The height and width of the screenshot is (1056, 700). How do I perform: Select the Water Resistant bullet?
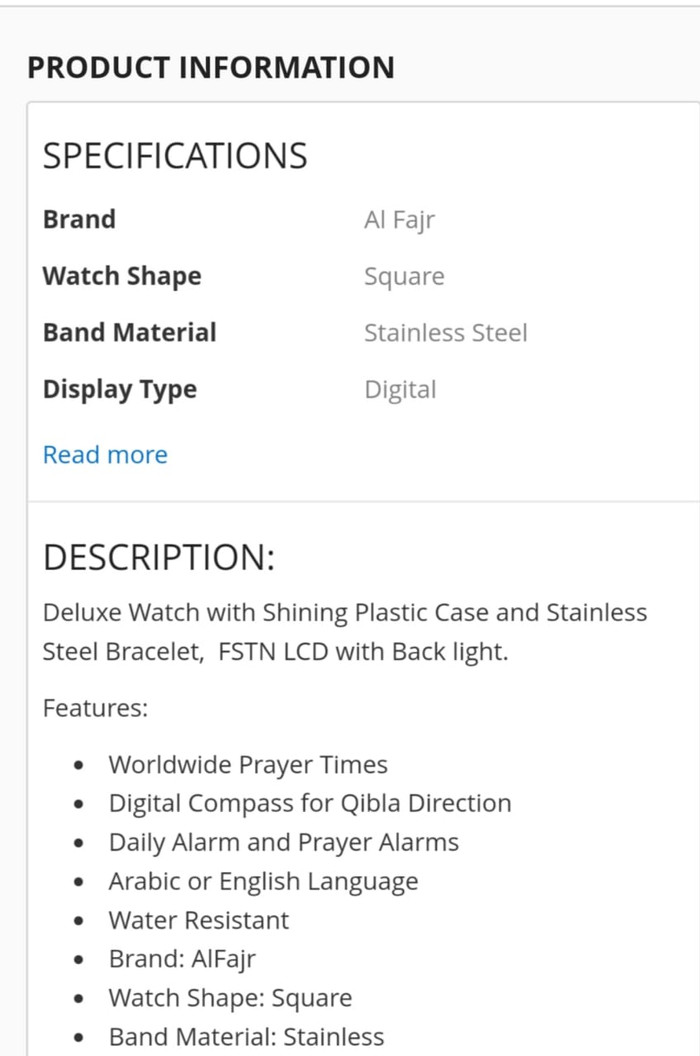coord(199,920)
